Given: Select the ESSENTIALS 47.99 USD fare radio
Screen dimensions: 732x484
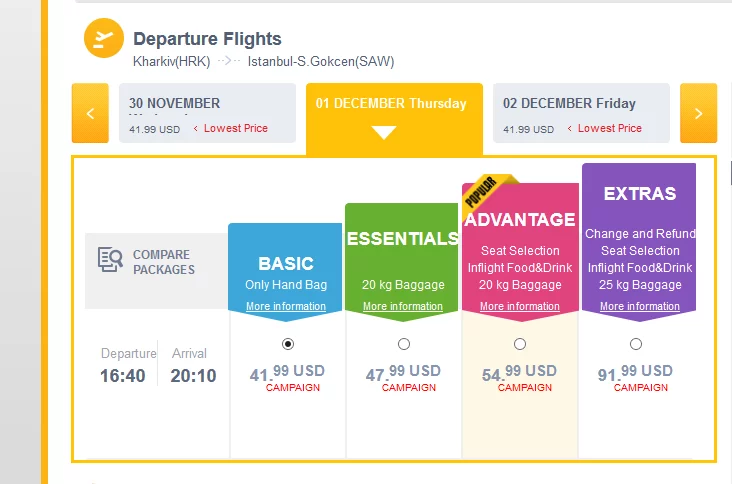Looking at the screenshot, I should [403, 344].
